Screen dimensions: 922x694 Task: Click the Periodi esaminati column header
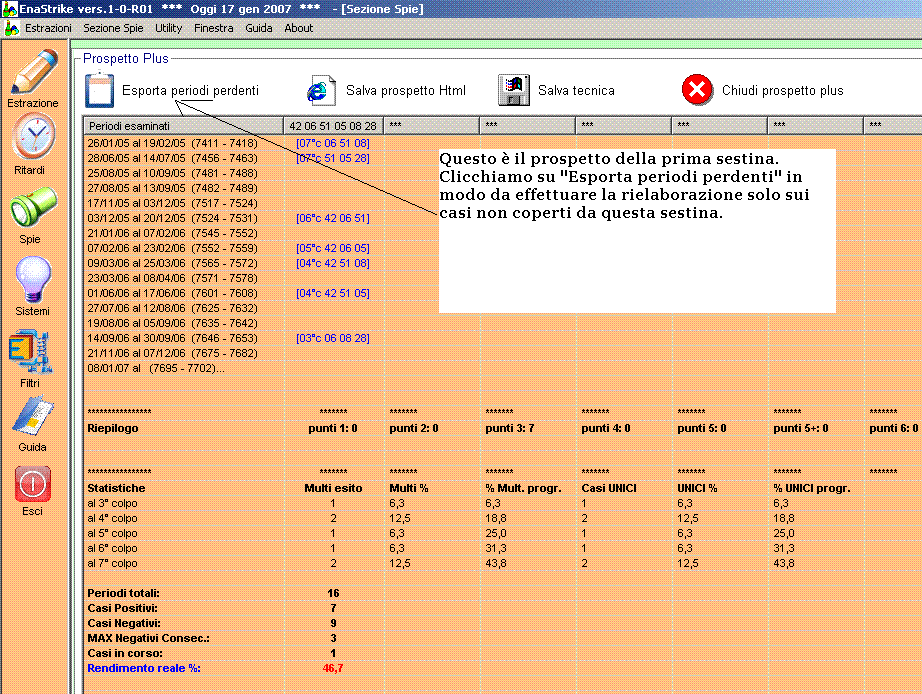[x=183, y=126]
